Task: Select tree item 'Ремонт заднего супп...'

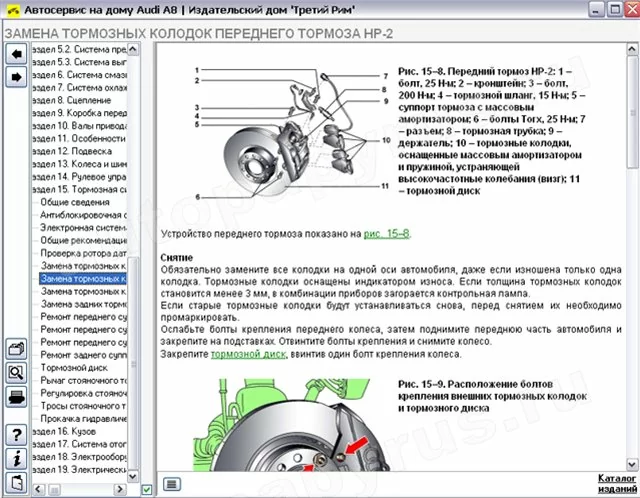Action: 83,355
